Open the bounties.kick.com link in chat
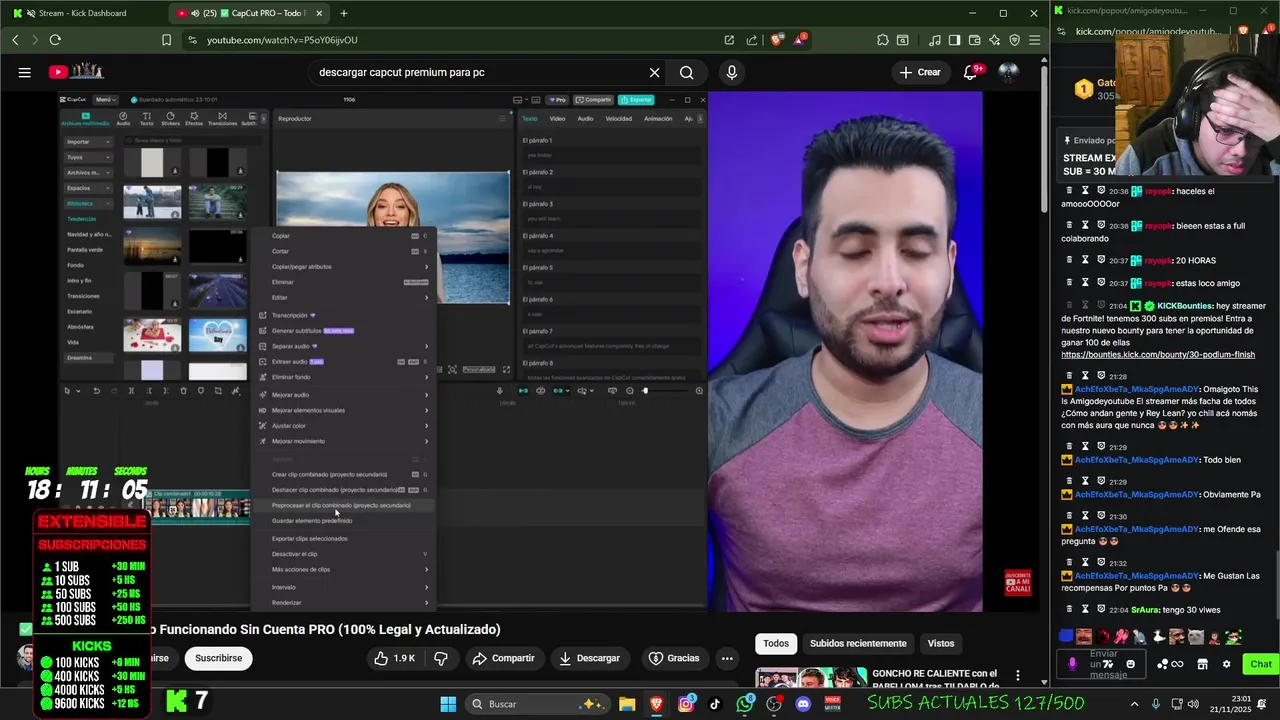This screenshot has height=720, width=1280. pyautogui.click(x=1158, y=355)
